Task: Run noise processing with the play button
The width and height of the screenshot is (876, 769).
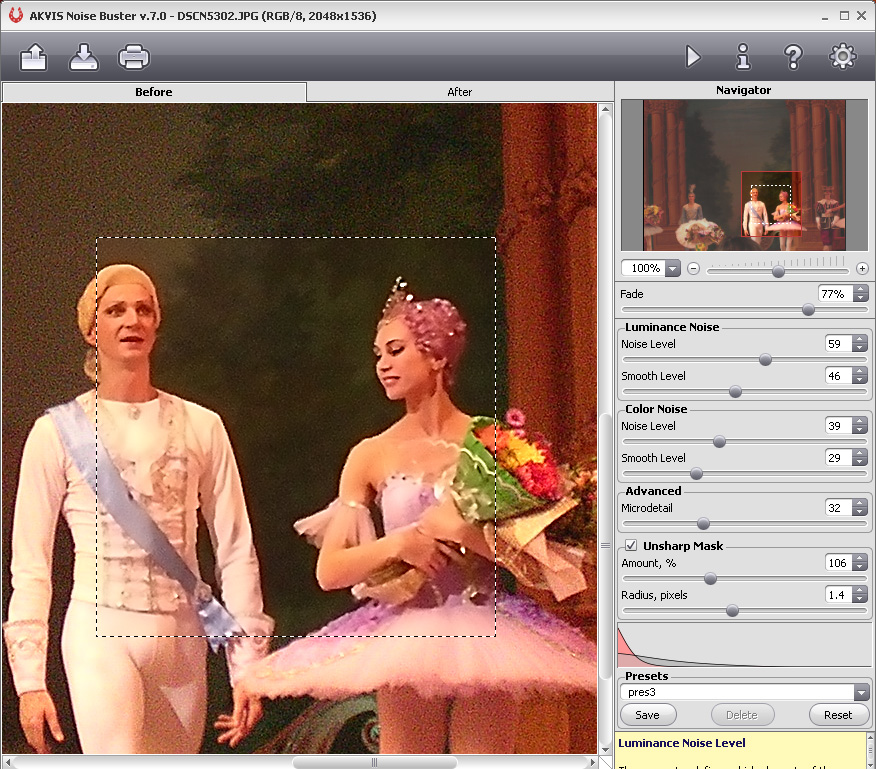Action: [693, 57]
